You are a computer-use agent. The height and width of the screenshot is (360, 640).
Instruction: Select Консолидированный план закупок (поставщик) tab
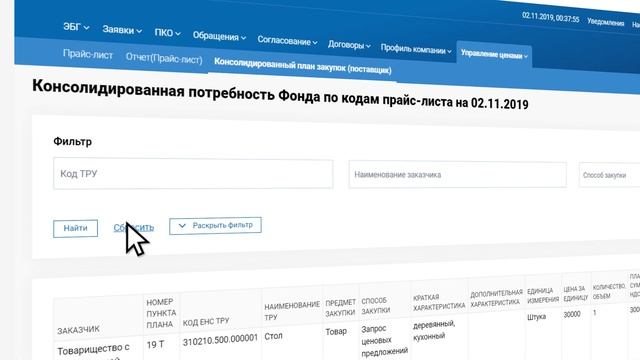(302, 66)
